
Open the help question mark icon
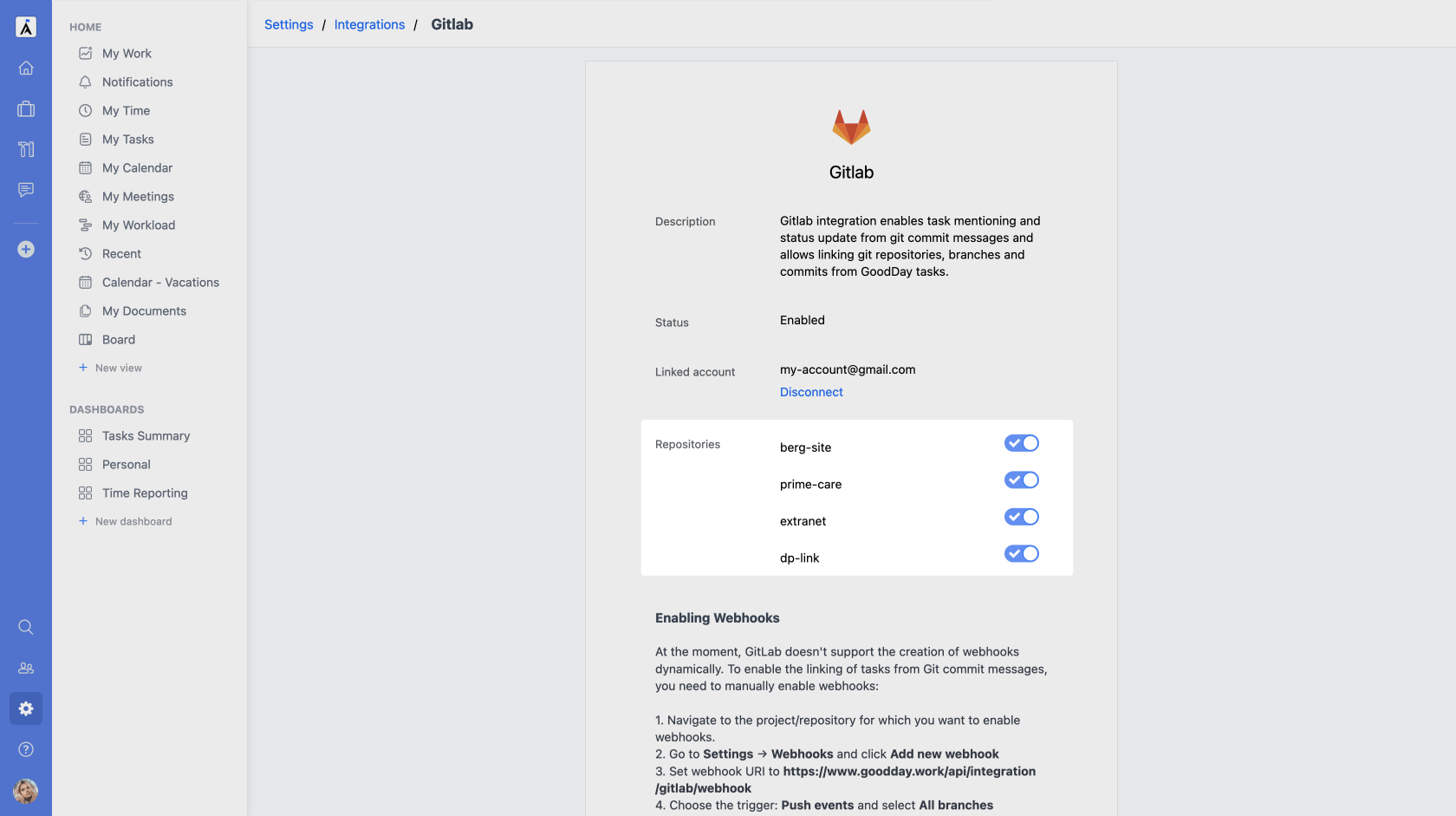tap(26, 749)
